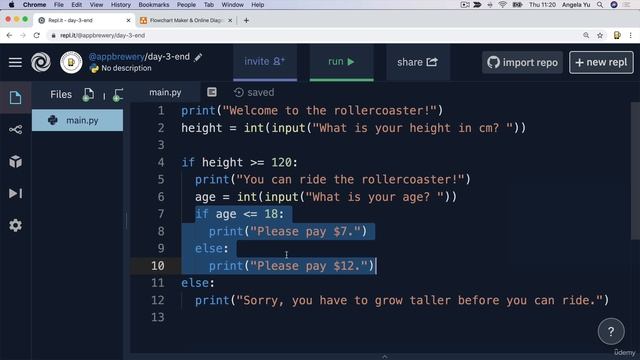Open the Files panel sidebar icon
This screenshot has height=360, width=640.
point(16,98)
